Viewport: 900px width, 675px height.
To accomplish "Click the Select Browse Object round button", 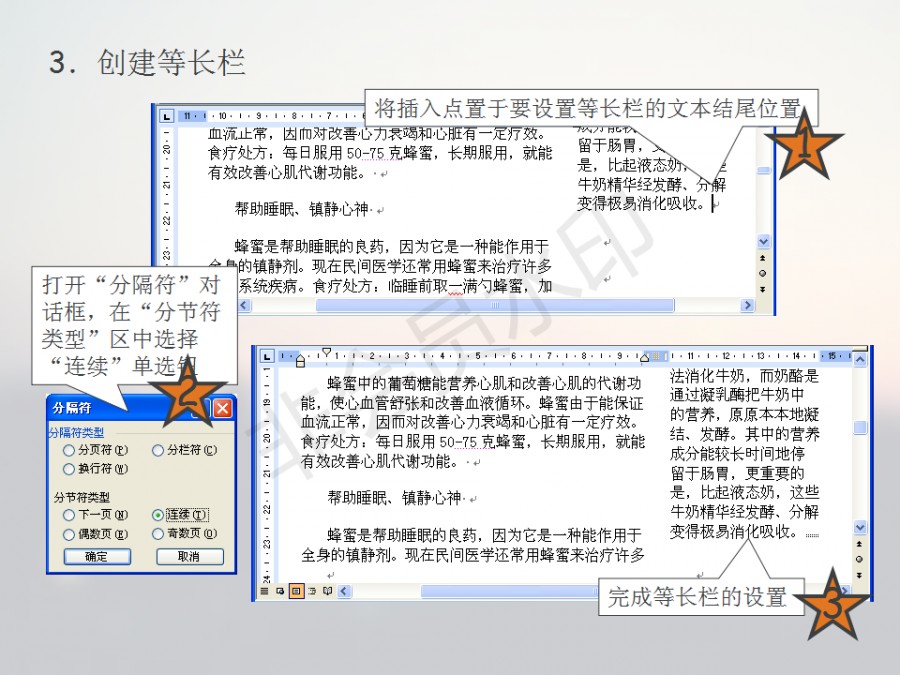I will [860, 559].
